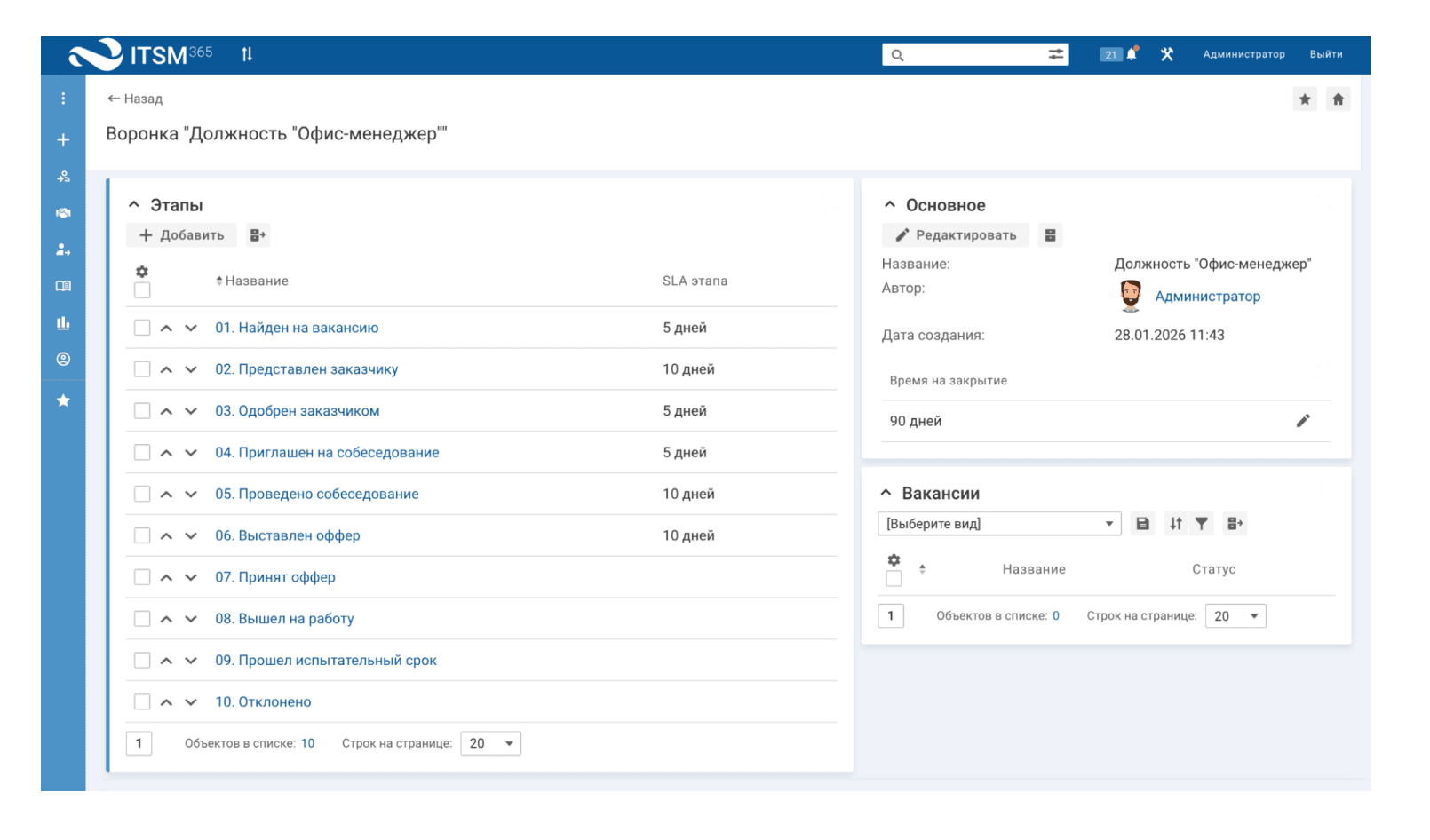Click Администратор in the top bar
The image size is (1430, 840).
click(1243, 54)
